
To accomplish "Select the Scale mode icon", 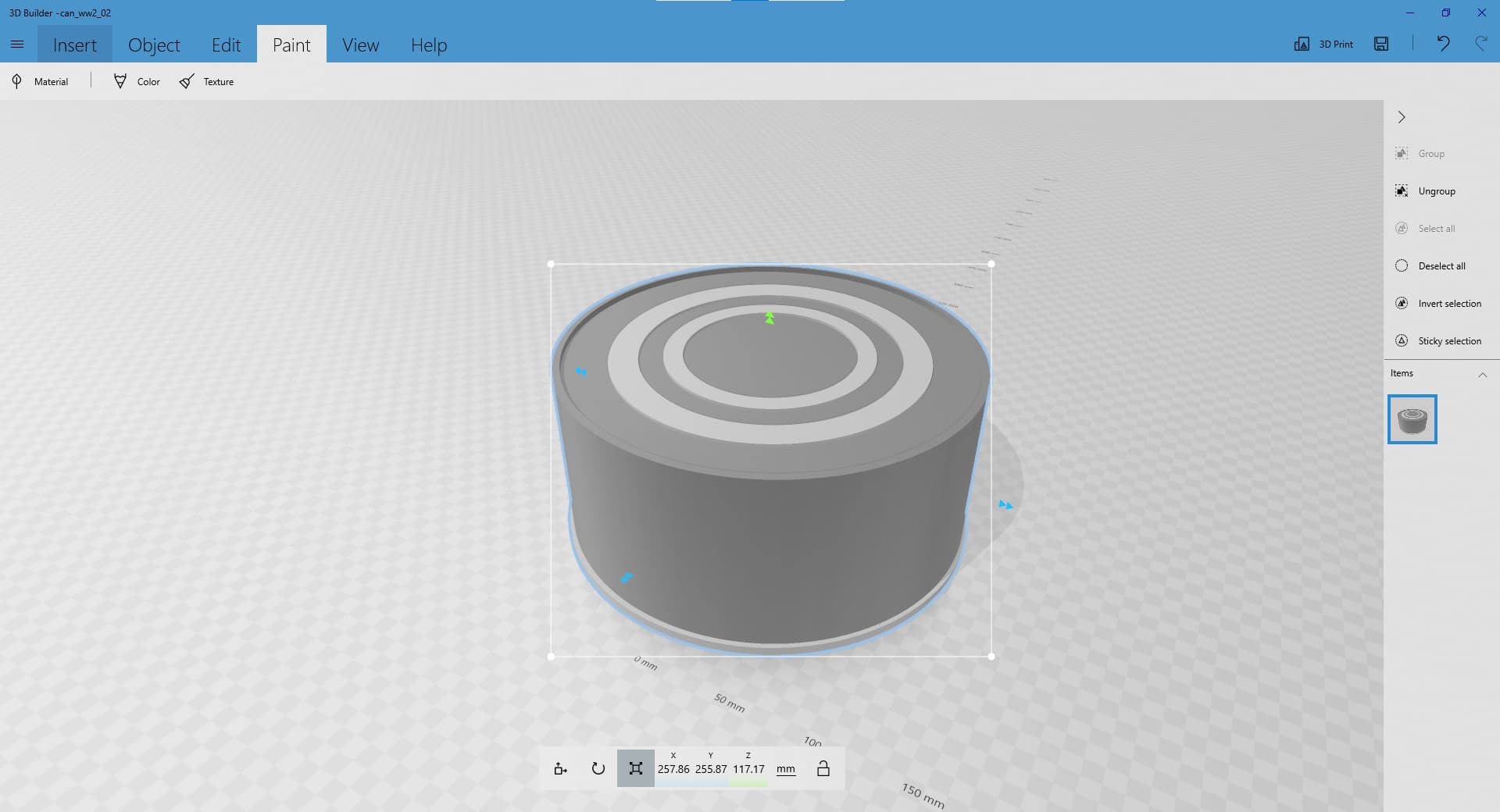I will (635, 768).
